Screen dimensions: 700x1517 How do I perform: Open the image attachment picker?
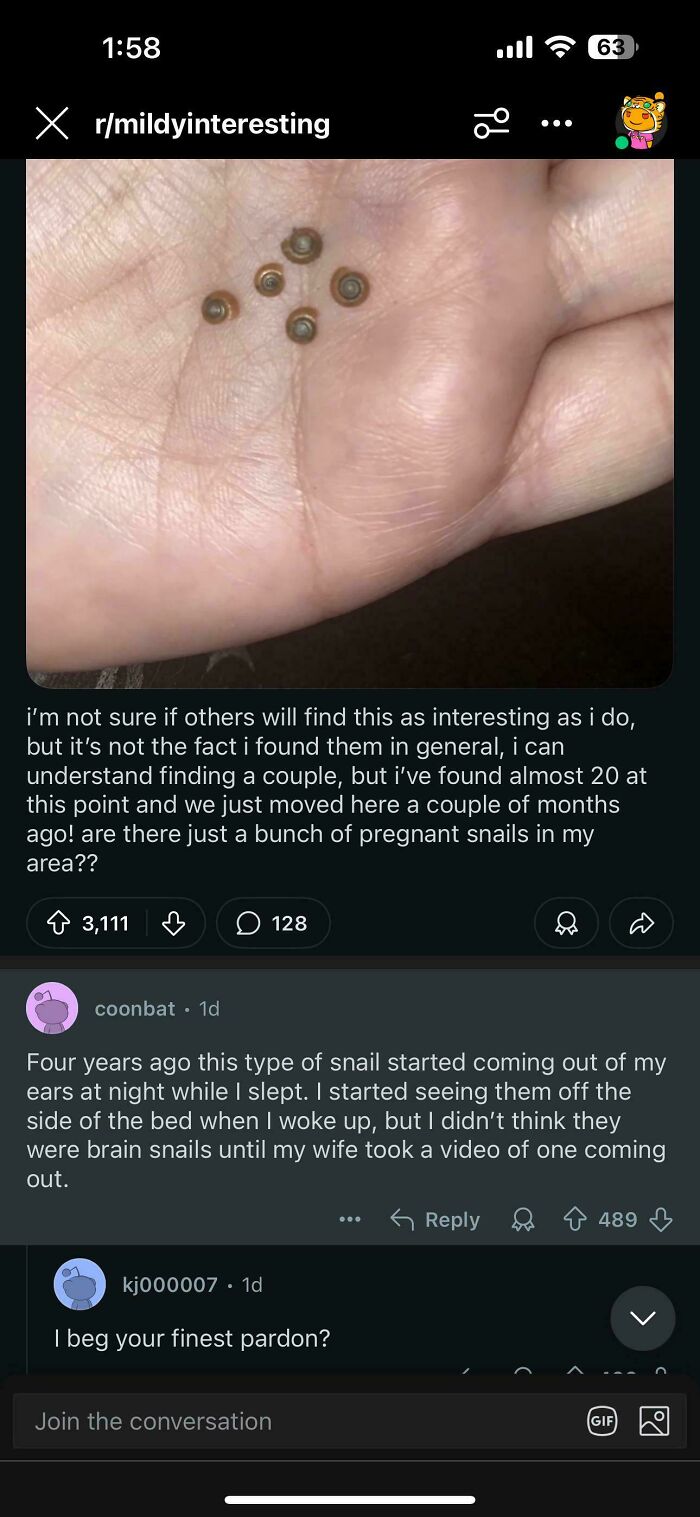[655, 1420]
